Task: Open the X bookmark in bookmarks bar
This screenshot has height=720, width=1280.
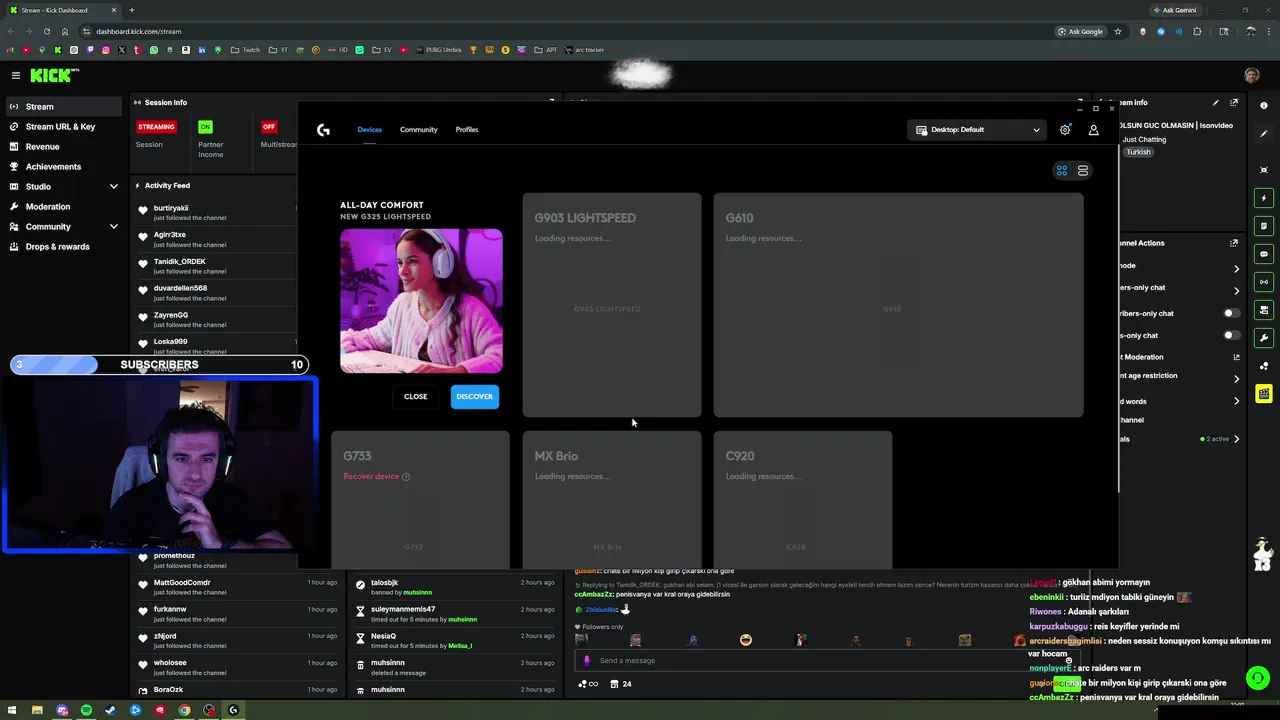Action: [122, 50]
